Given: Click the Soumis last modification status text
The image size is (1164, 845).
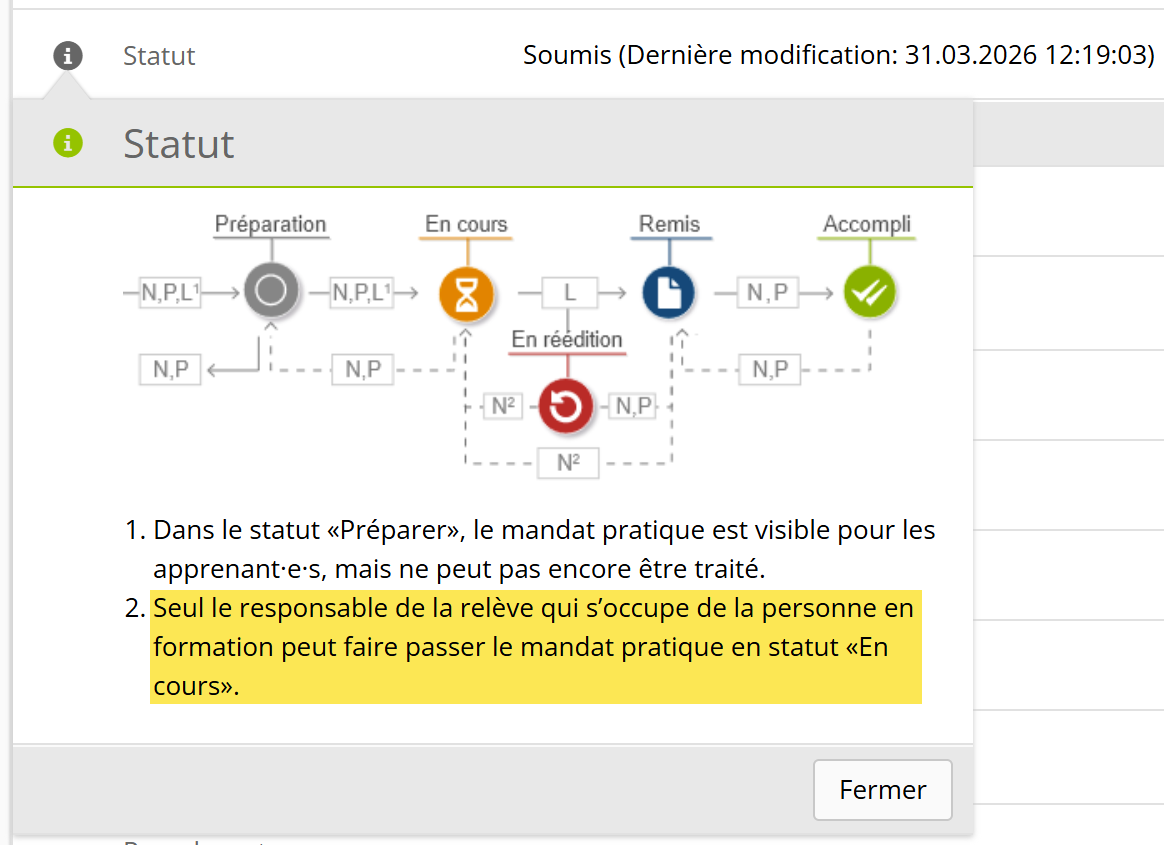Looking at the screenshot, I should [x=838, y=55].
